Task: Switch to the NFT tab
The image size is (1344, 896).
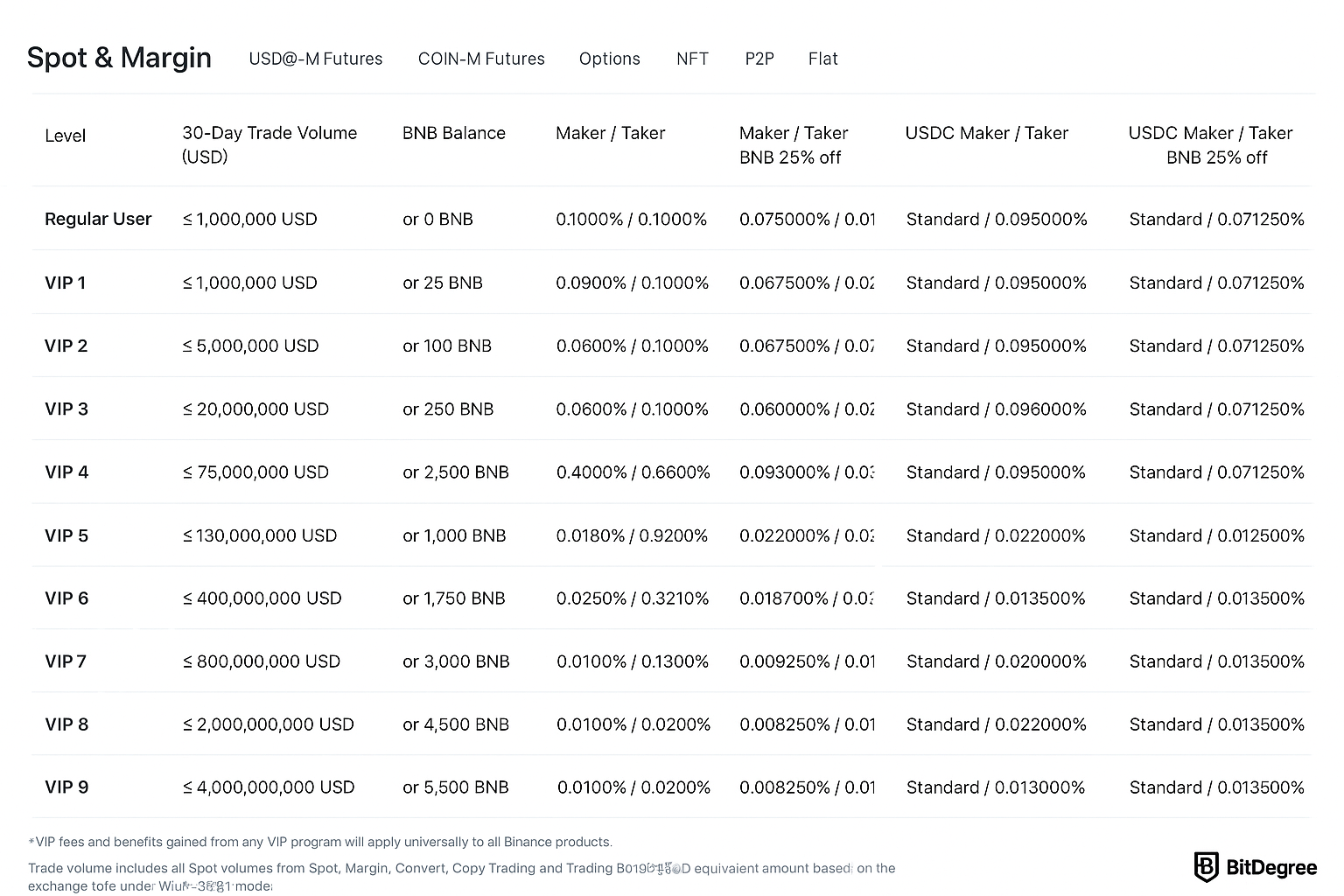Action: point(692,59)
